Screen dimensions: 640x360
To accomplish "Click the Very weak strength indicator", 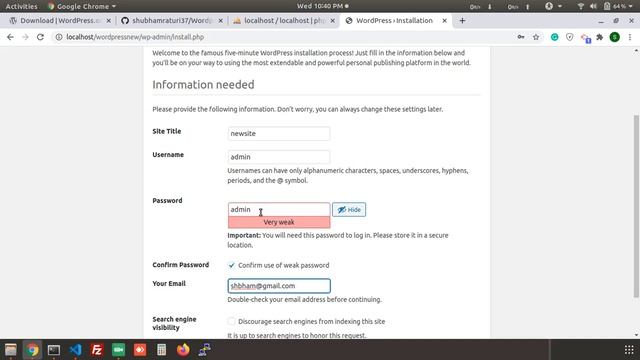I will click(x=279, y=222).
